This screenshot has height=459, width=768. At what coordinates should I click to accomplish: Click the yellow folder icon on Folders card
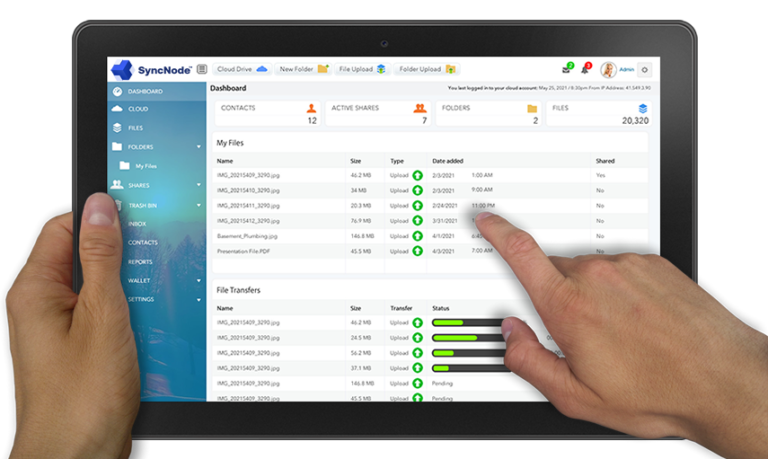[532, 108]
